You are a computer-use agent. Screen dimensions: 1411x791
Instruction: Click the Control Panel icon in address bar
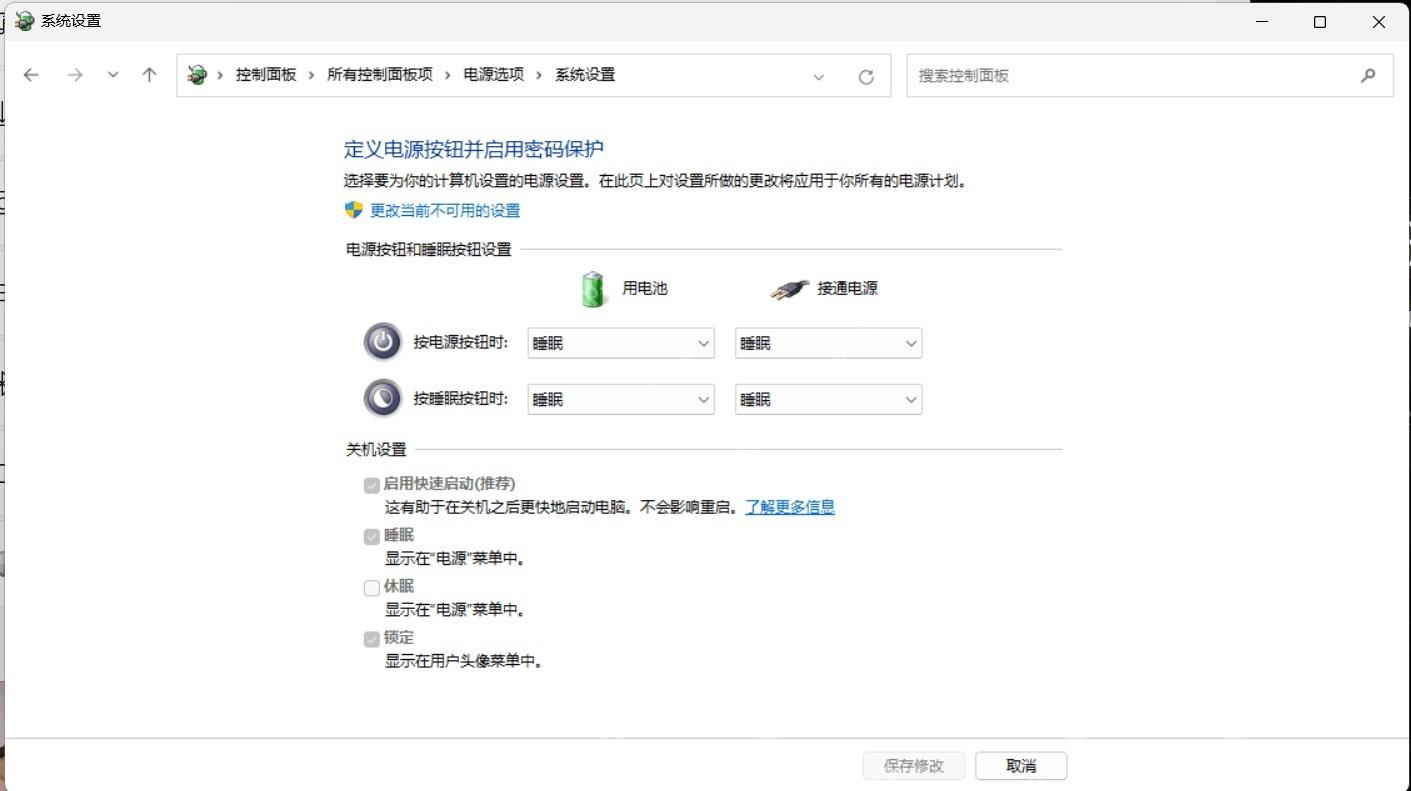tap(197, 75)
